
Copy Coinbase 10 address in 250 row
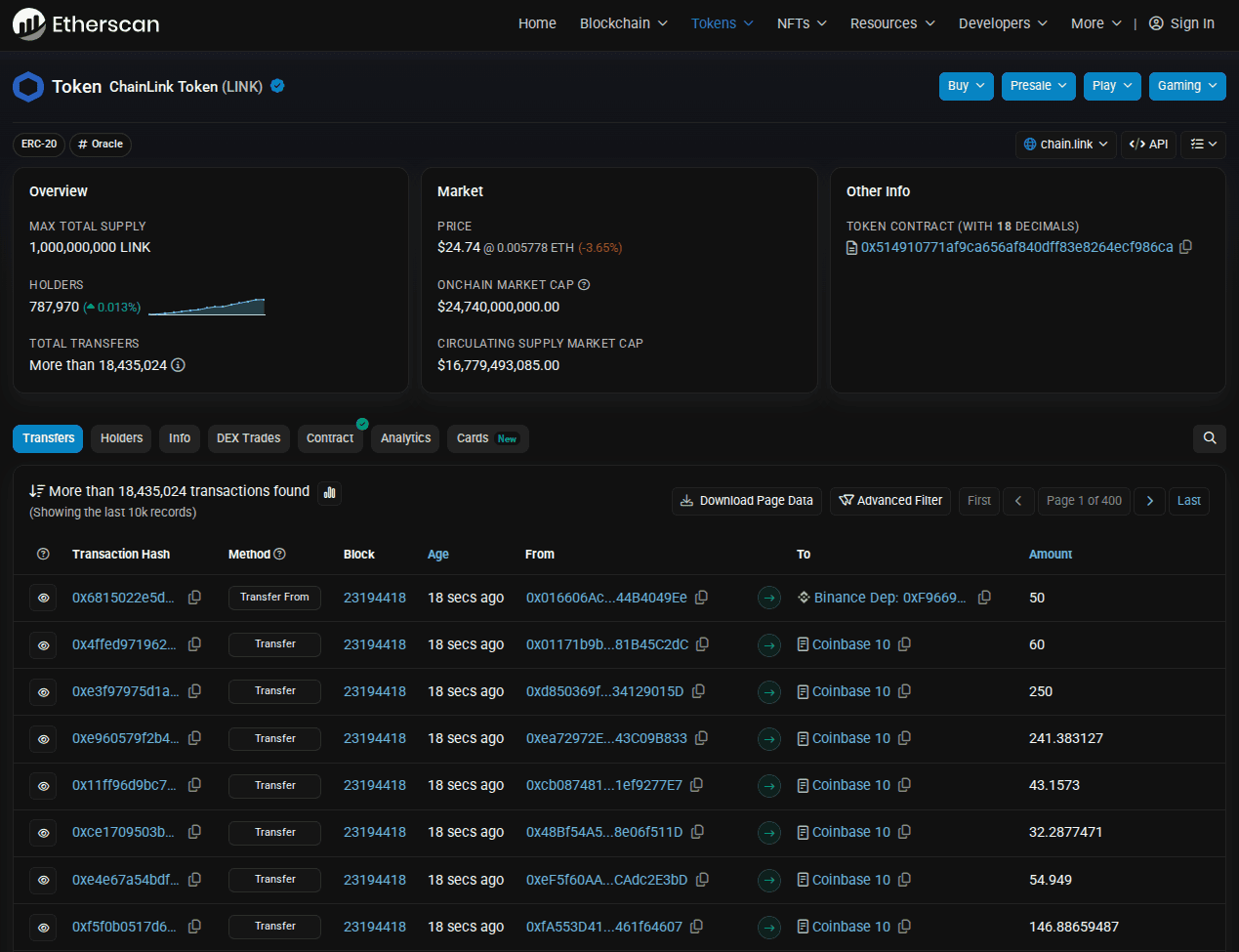(x=904, y=691)
